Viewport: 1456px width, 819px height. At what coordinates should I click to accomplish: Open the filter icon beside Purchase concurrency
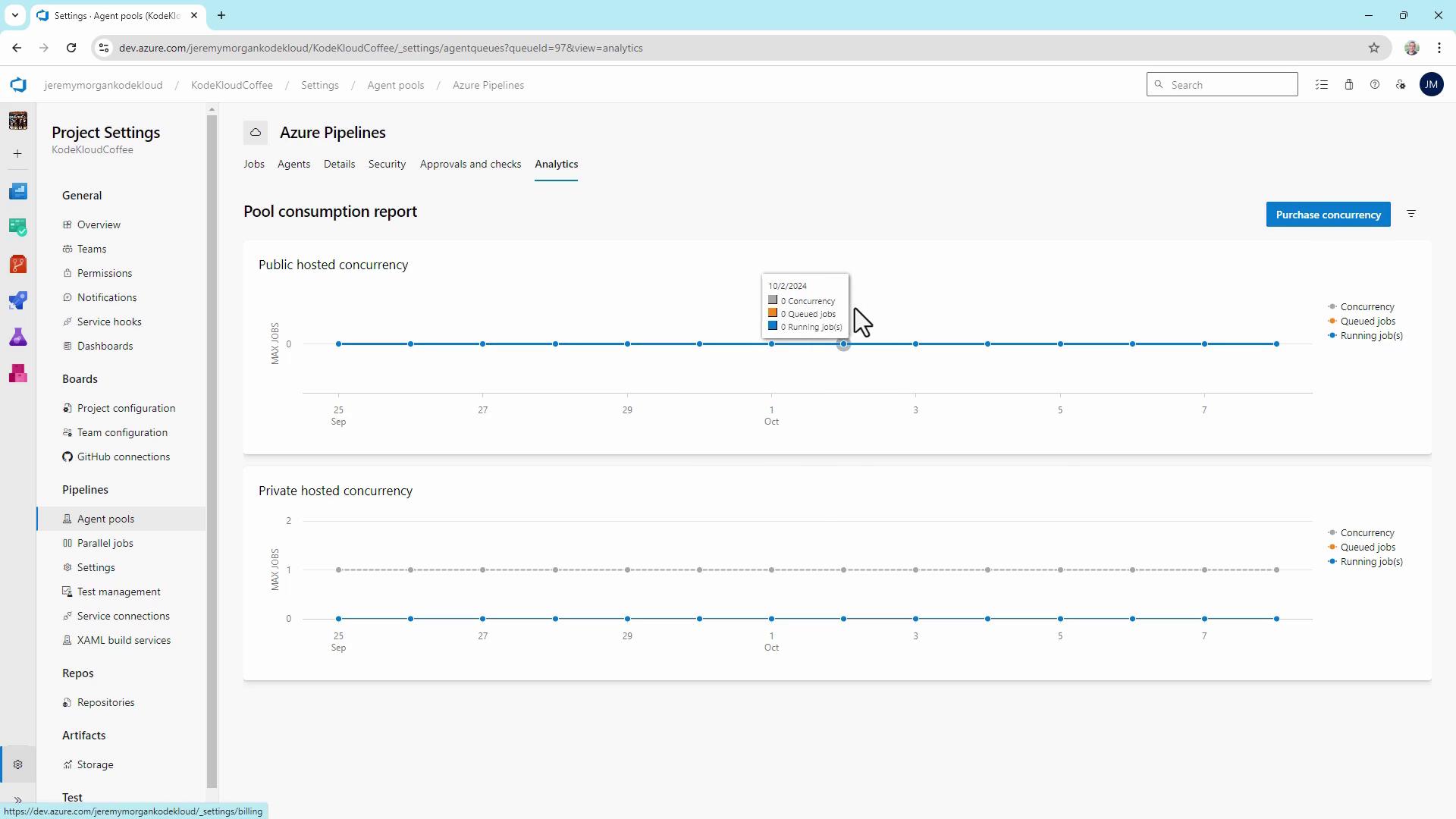tap(1411, 215)
